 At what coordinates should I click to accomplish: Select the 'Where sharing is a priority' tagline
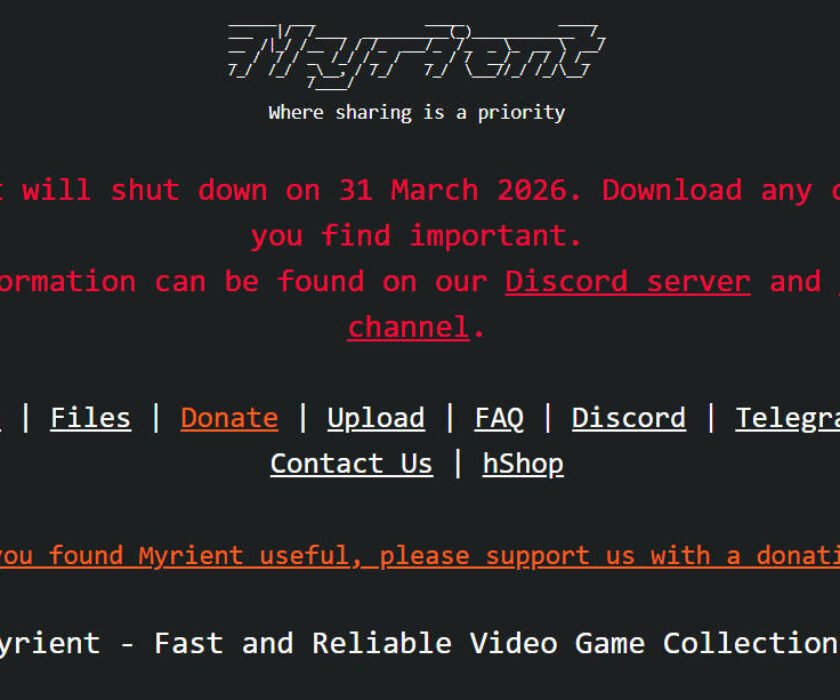(417, 112)
